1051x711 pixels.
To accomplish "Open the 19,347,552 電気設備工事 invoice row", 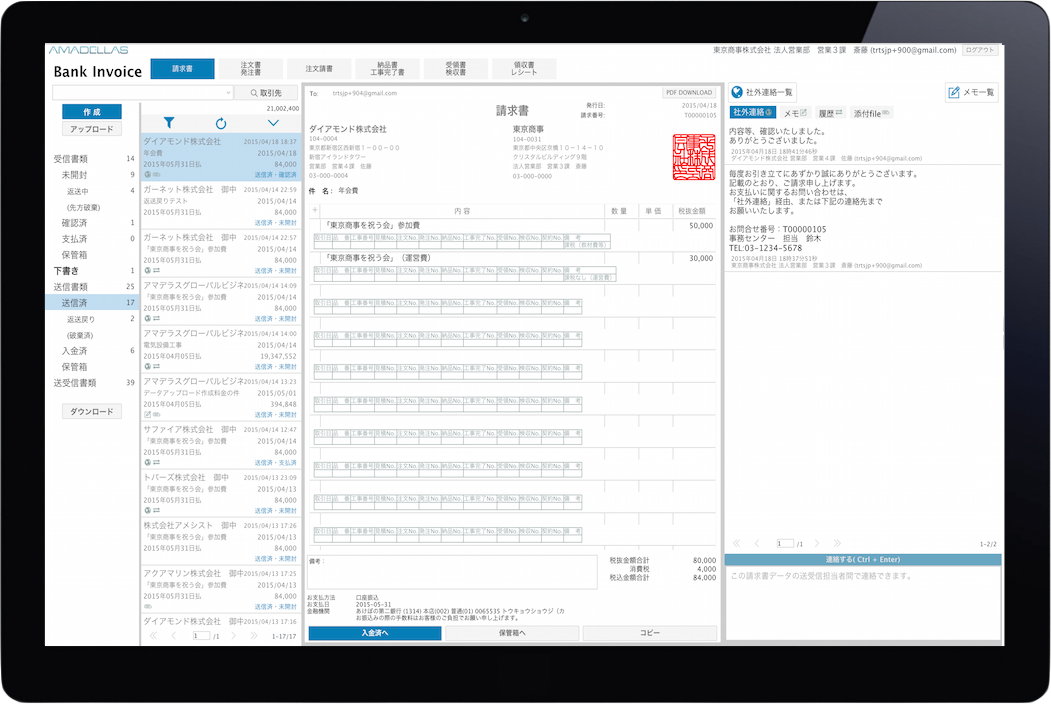I will coord(221,350).
